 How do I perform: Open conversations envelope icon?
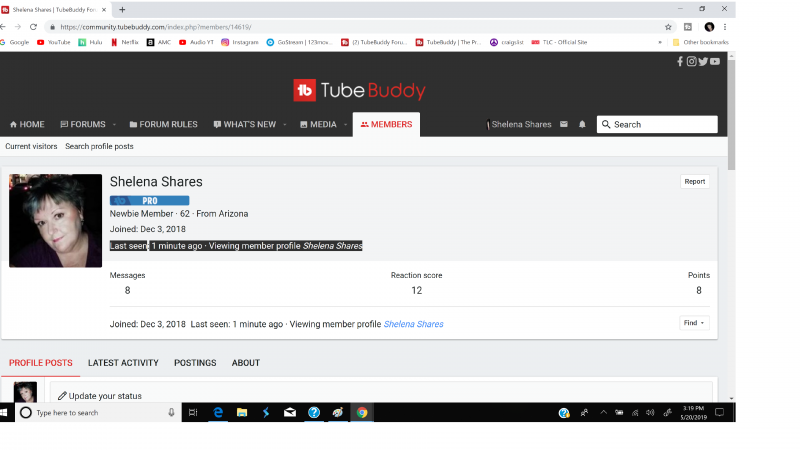click(x=564, y=125)
